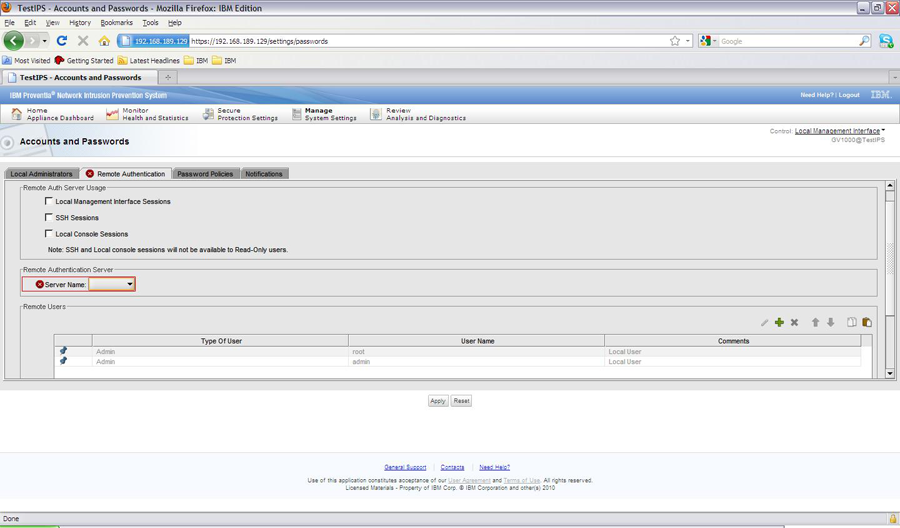
Task: Open Control Local Management Interface dropdown
Action: pyautogui.click(x=840, y=131)
